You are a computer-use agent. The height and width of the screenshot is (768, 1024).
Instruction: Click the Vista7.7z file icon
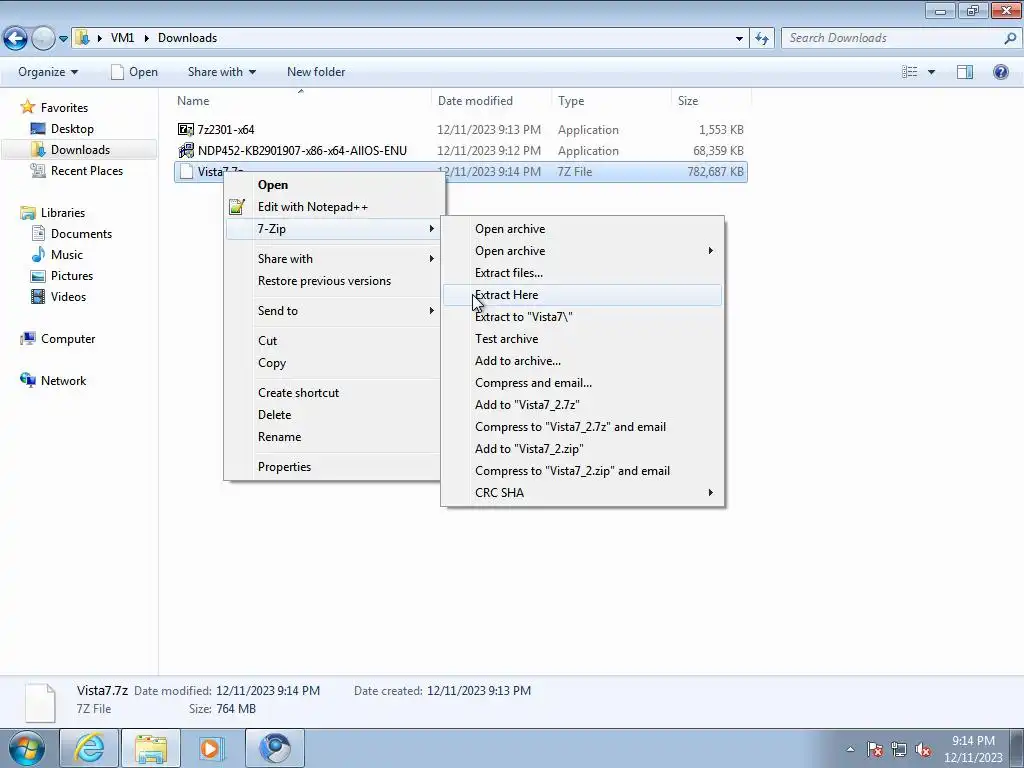187,172
